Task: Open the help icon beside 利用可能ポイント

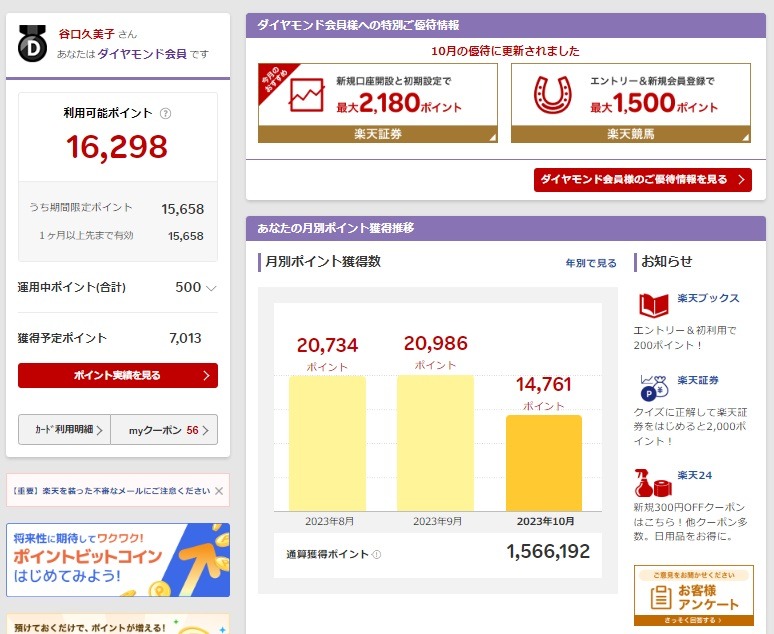Action: pos(165,114)
